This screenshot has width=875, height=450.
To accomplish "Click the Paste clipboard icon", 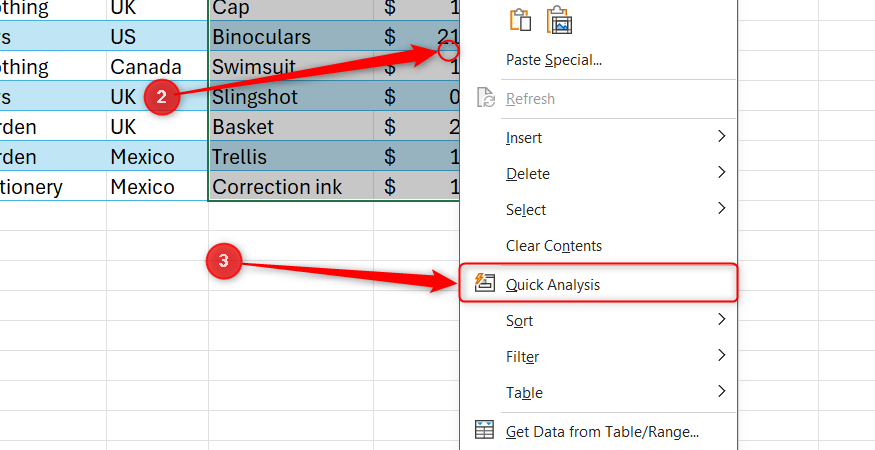I will coord(520,20).
